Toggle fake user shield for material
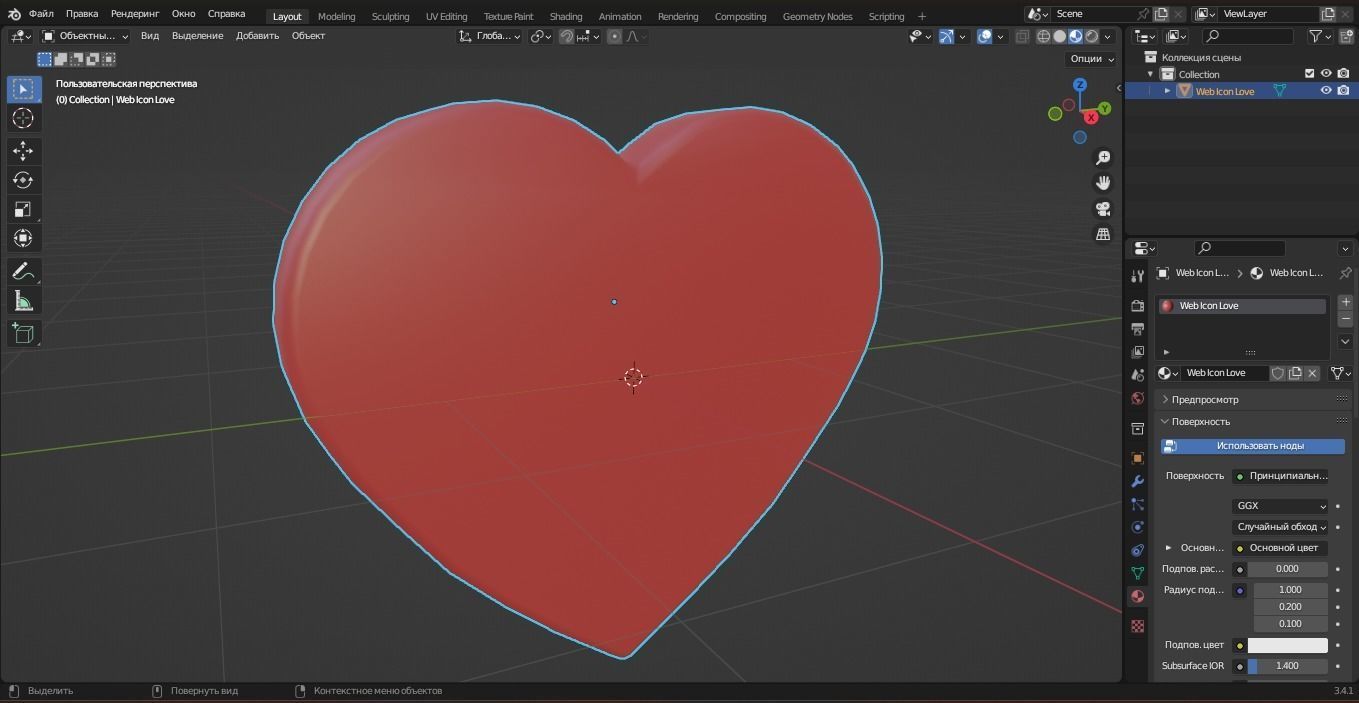This screenshot has width=1359, height=703. (1277, 373)
